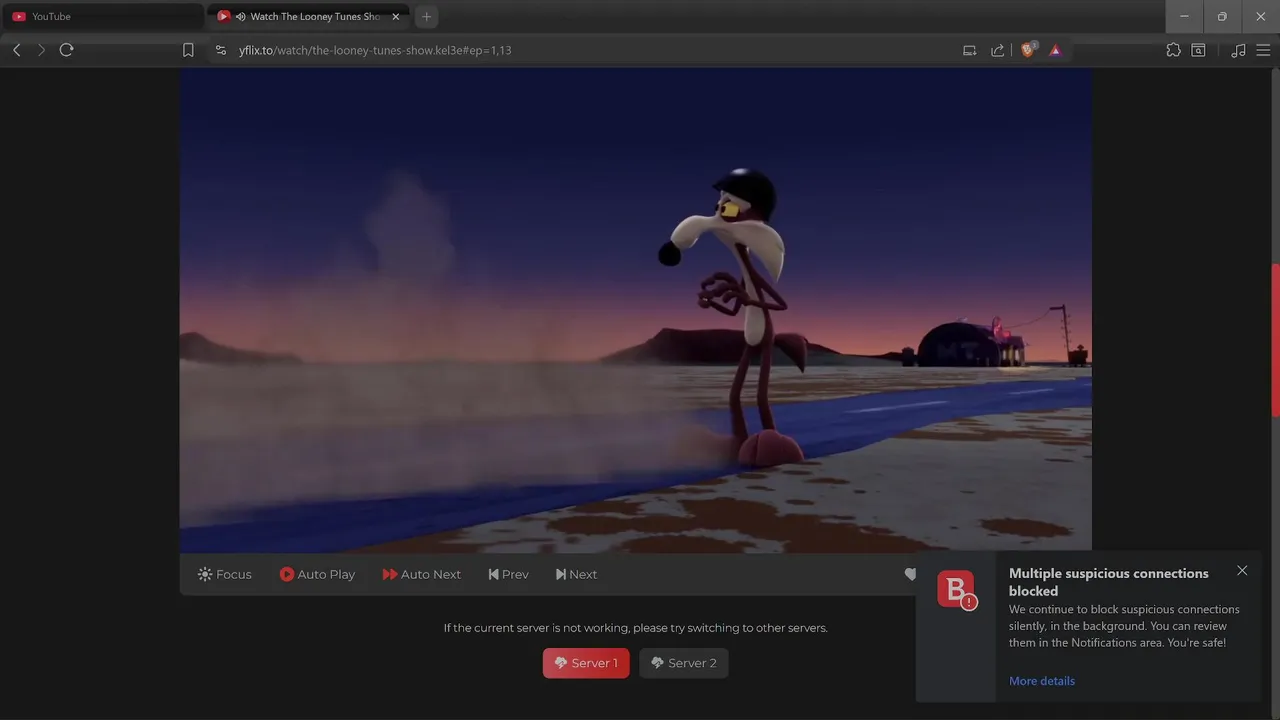Toggle the sidebar panel icon

[x=1198, y=50]
